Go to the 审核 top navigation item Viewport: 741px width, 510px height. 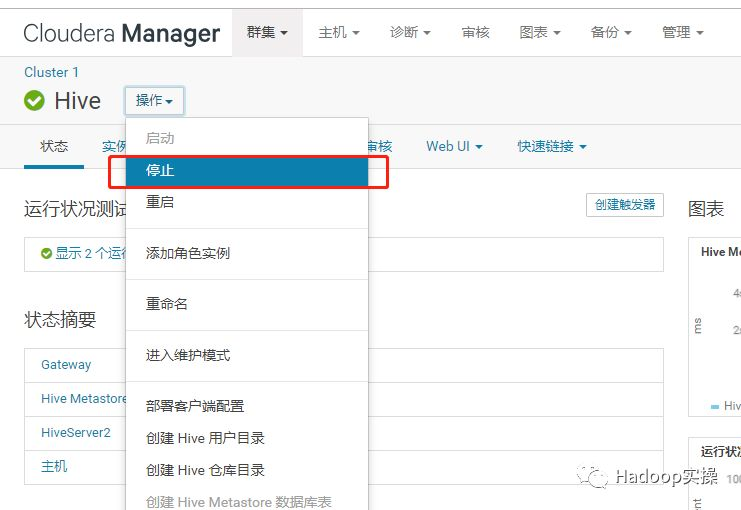(475, 33)
